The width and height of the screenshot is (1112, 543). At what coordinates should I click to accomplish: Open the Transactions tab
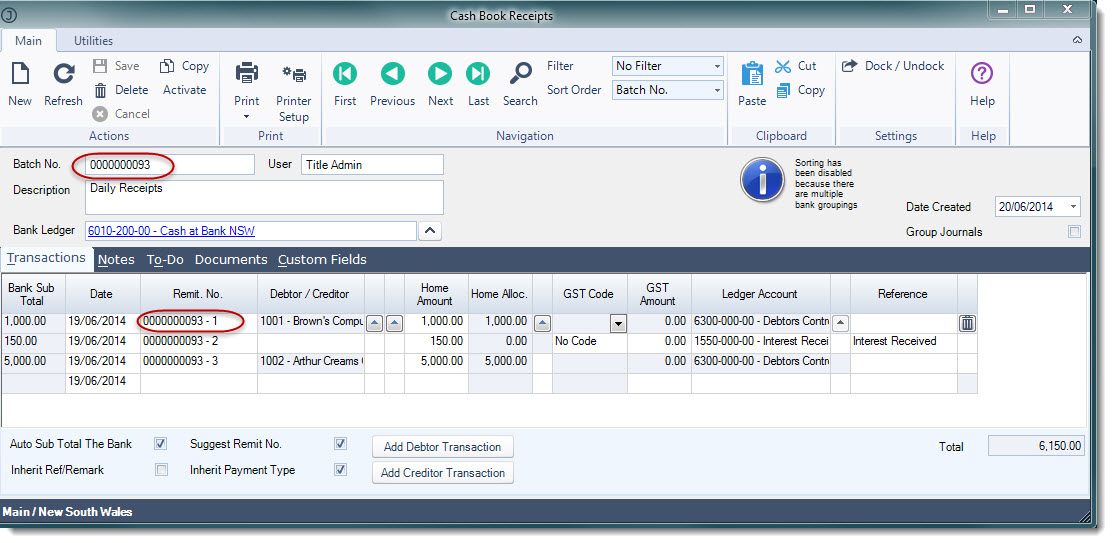pos(46,258)
